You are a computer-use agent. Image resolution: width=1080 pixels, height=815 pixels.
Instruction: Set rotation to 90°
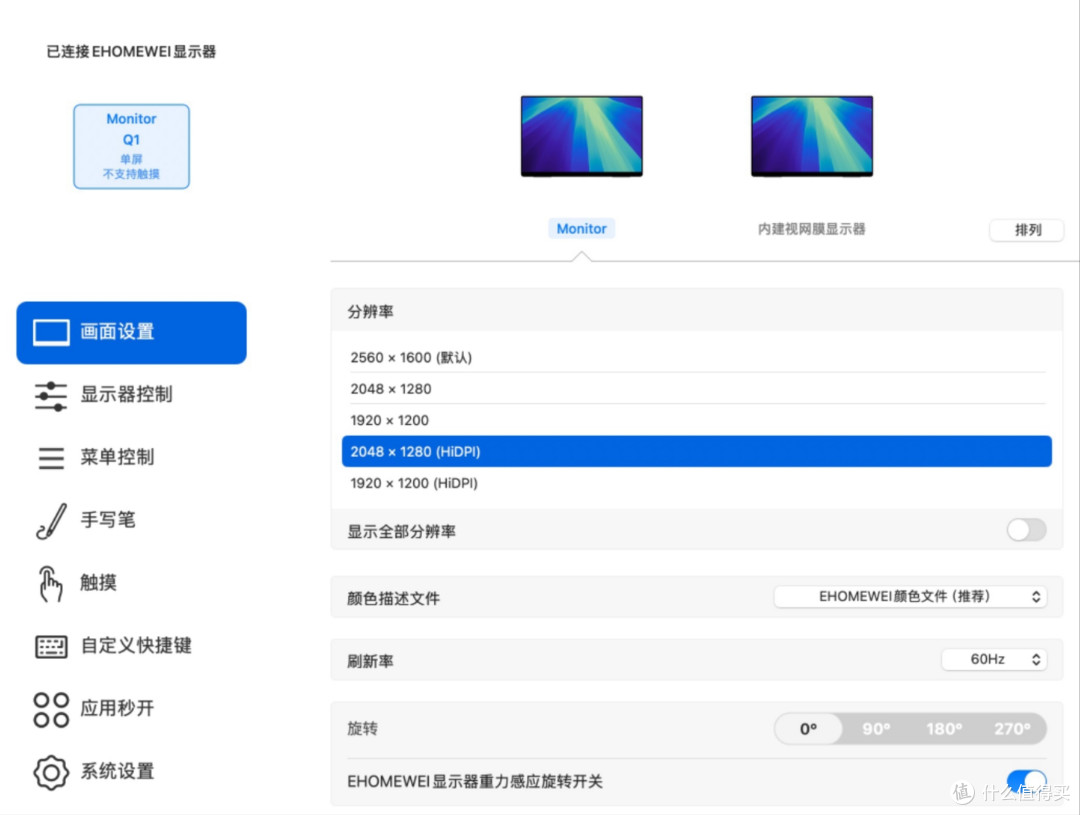(x=876, y=729)
